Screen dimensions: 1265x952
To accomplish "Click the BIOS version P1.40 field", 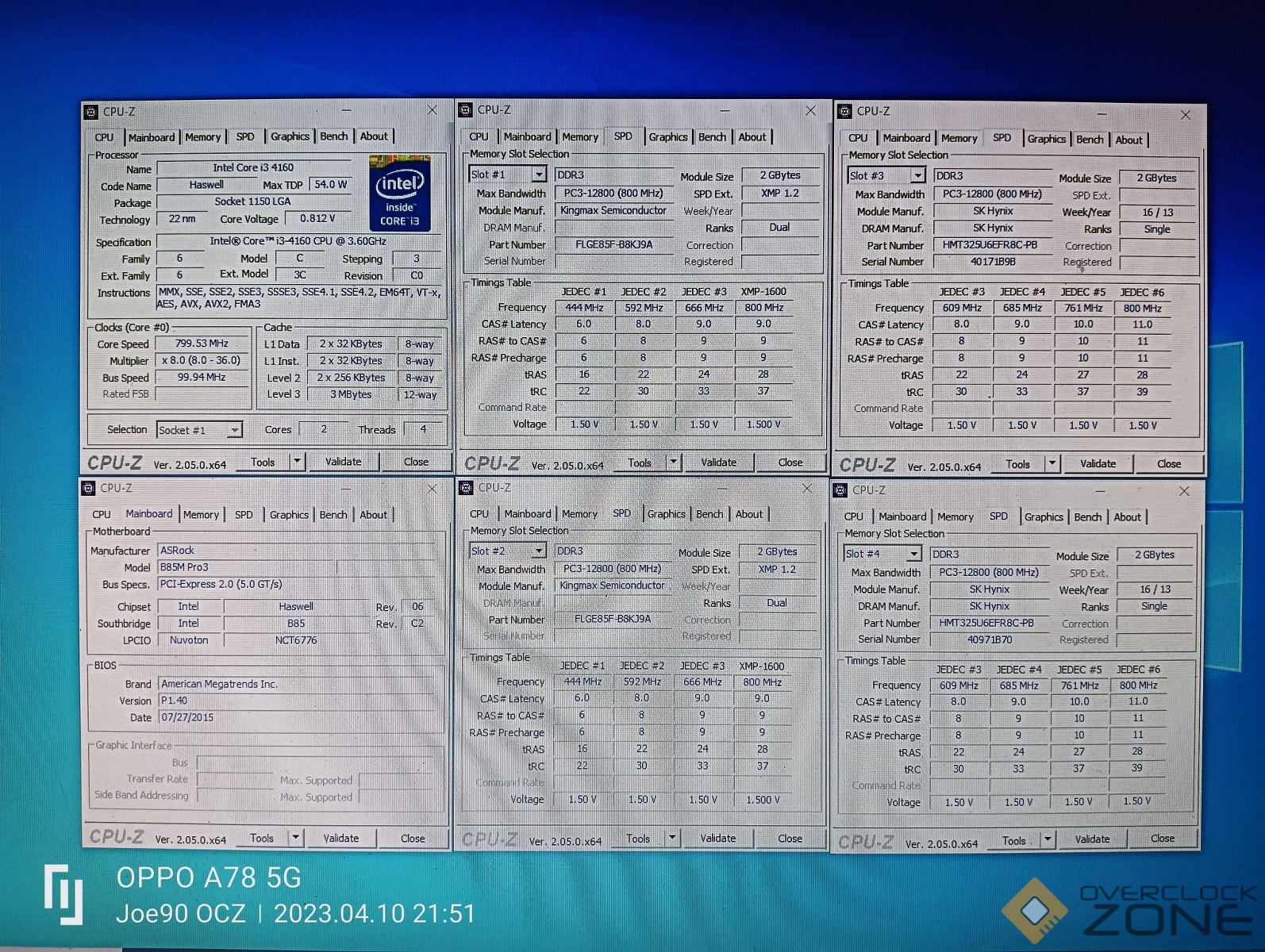I will 295,701.
